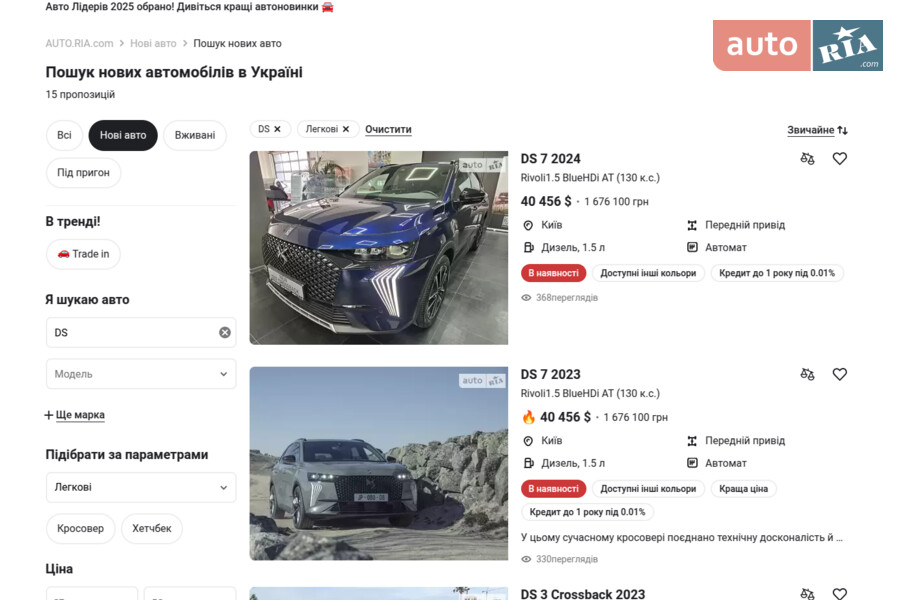Toggle the Trade in trend filter
The image size is (900, 600).
click(x=83, y=254)
